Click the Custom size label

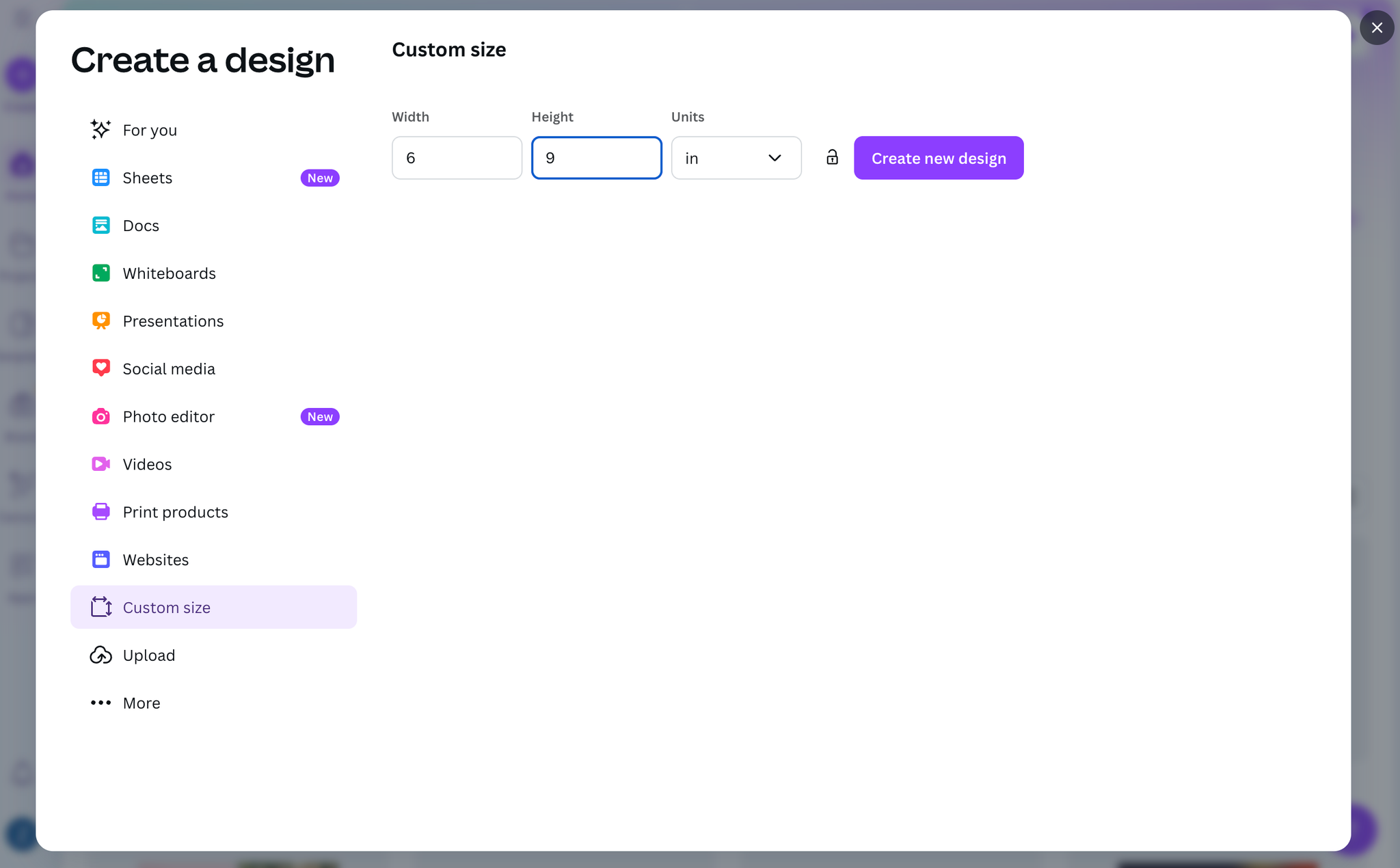[166, 608]
